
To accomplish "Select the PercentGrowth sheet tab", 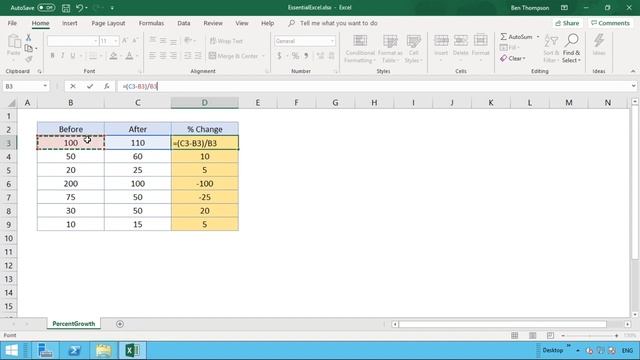I will pos(73,324).
